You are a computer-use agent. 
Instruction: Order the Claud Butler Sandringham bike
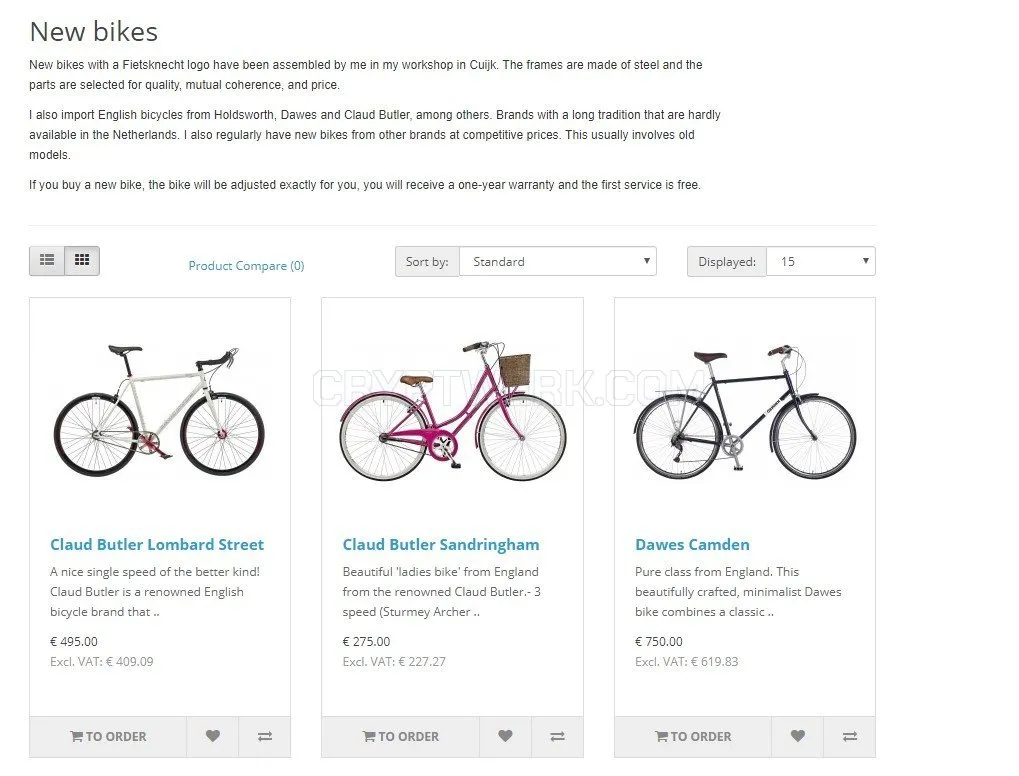click(400, 736)
